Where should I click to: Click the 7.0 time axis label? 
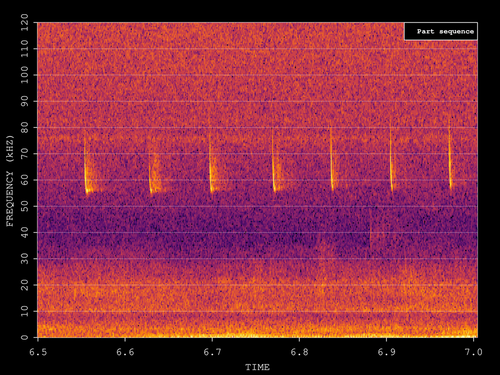click(474, 352)
